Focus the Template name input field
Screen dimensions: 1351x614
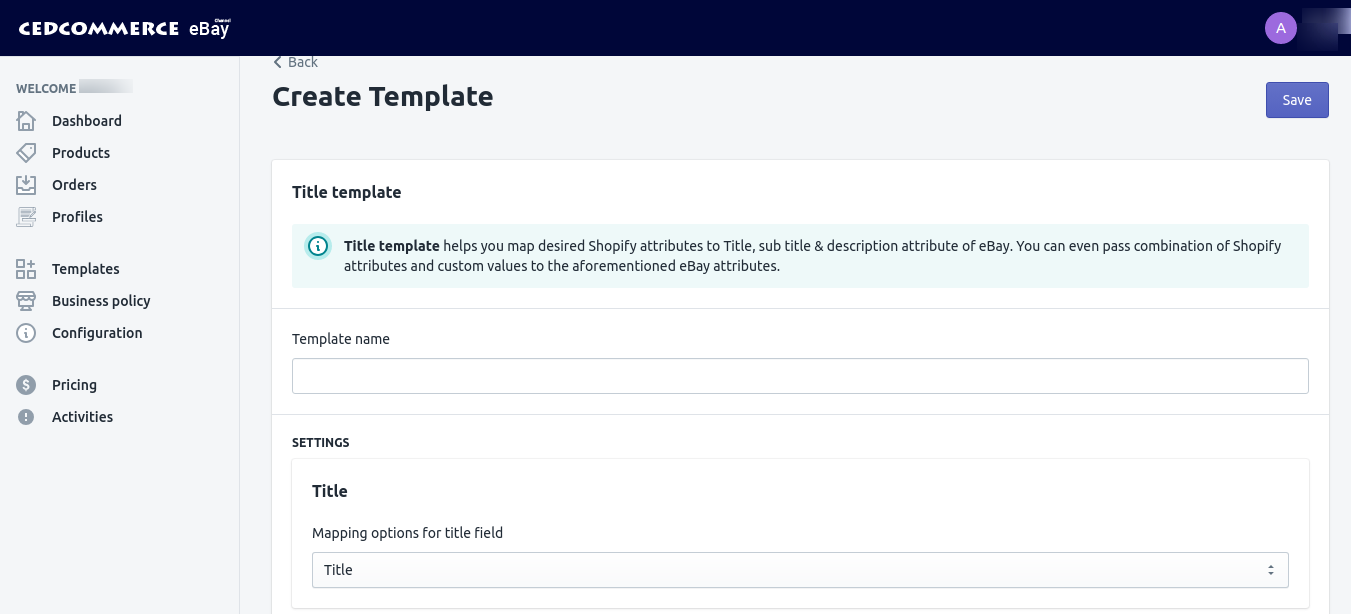click(x=800, y=376)
